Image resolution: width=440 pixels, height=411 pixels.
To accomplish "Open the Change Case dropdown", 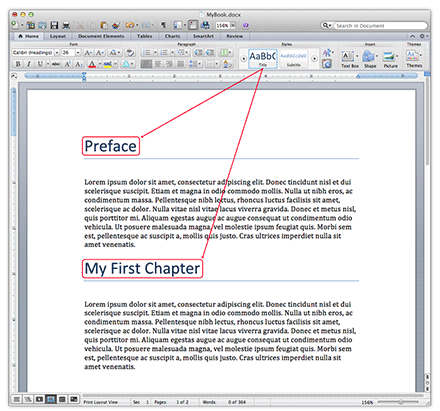I will pos(115,53).
